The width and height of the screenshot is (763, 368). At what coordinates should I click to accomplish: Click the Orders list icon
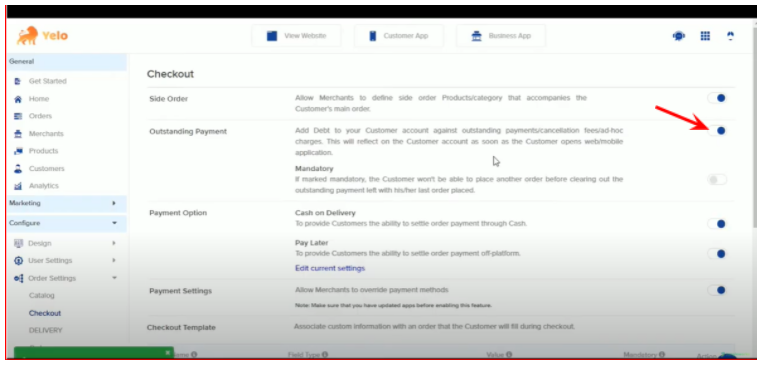coord(18,116)
